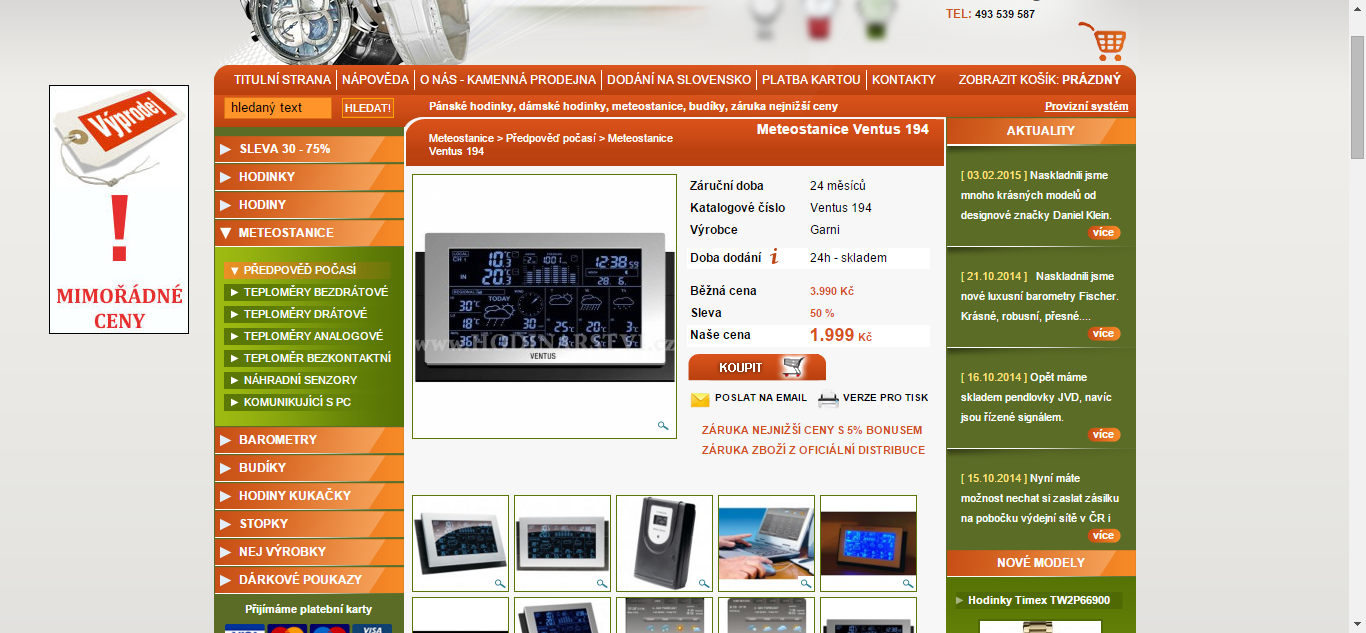Click the KOUPIT buy button
This screenshot has width=1366, height=633.
coord(757,367)
